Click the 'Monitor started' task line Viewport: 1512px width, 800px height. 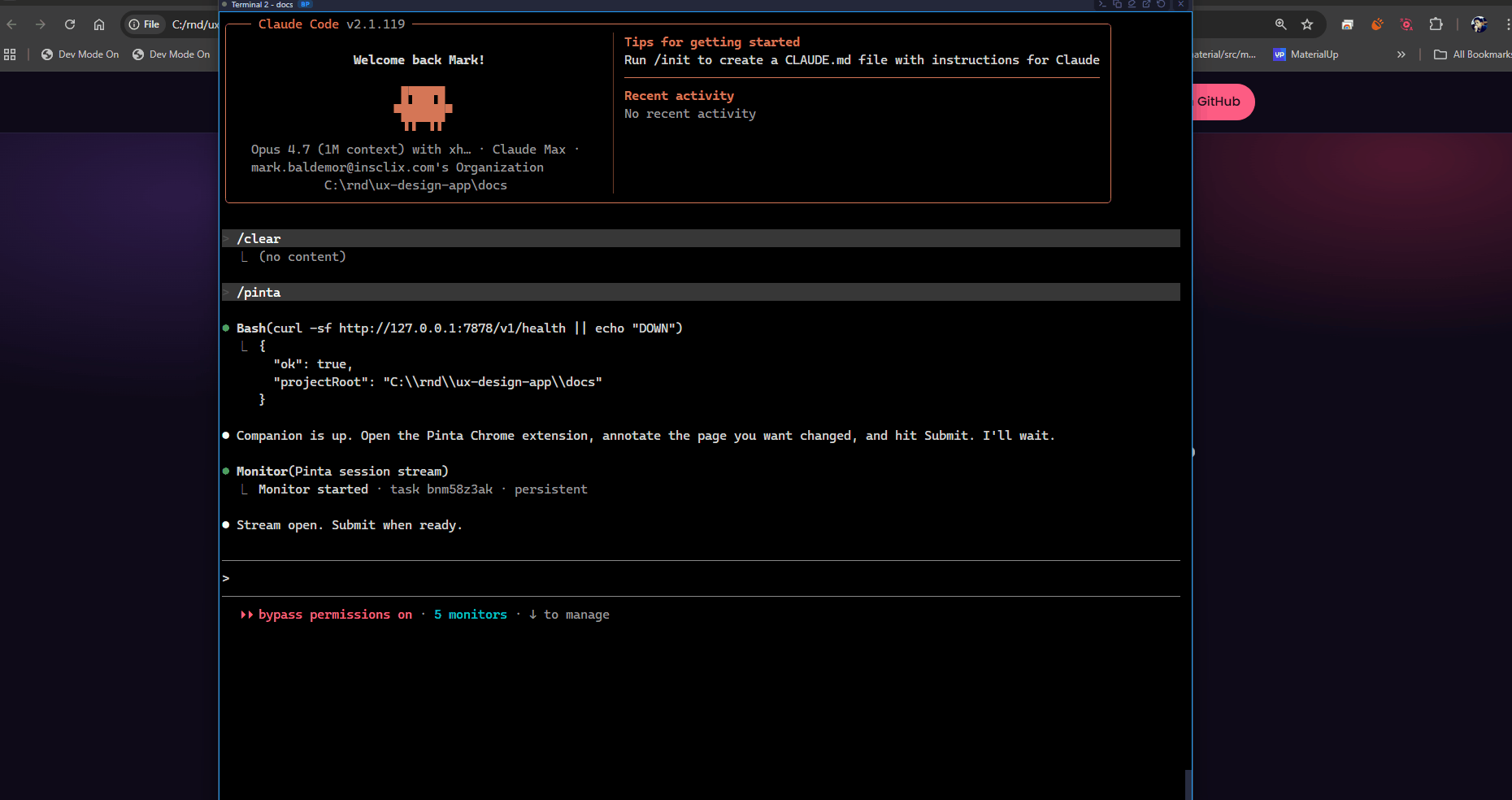click(423, 489)
